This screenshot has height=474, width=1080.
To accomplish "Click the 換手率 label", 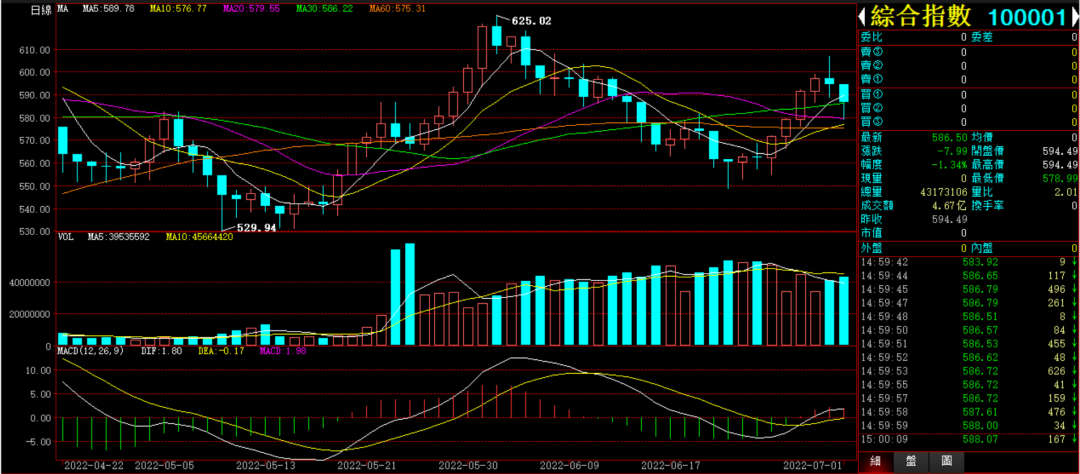I will point(987,205).
